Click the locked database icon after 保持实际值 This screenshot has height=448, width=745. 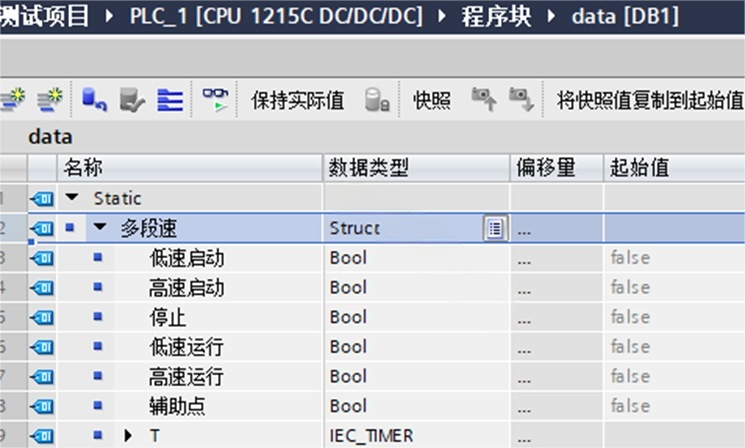(x=377, y=100)
